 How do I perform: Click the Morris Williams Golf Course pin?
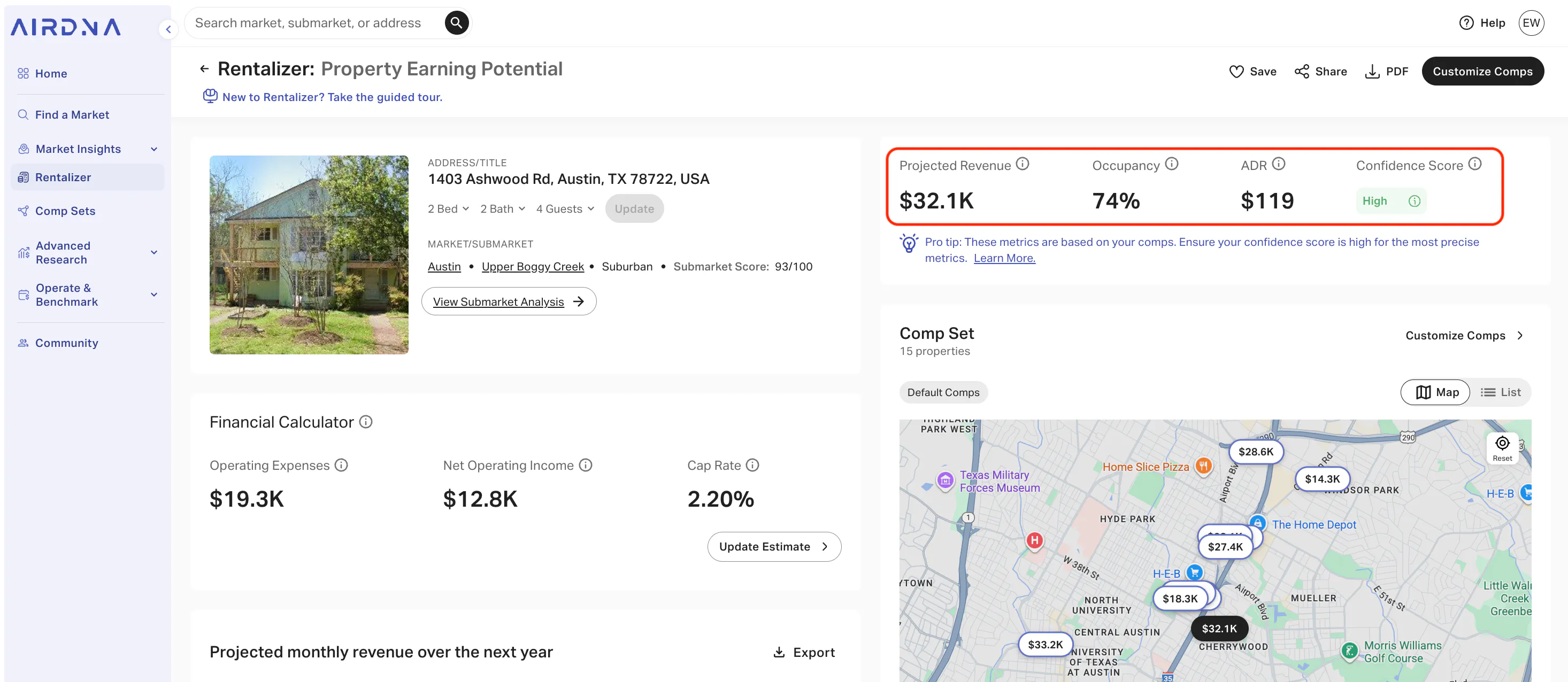[x=1349, y=651]
